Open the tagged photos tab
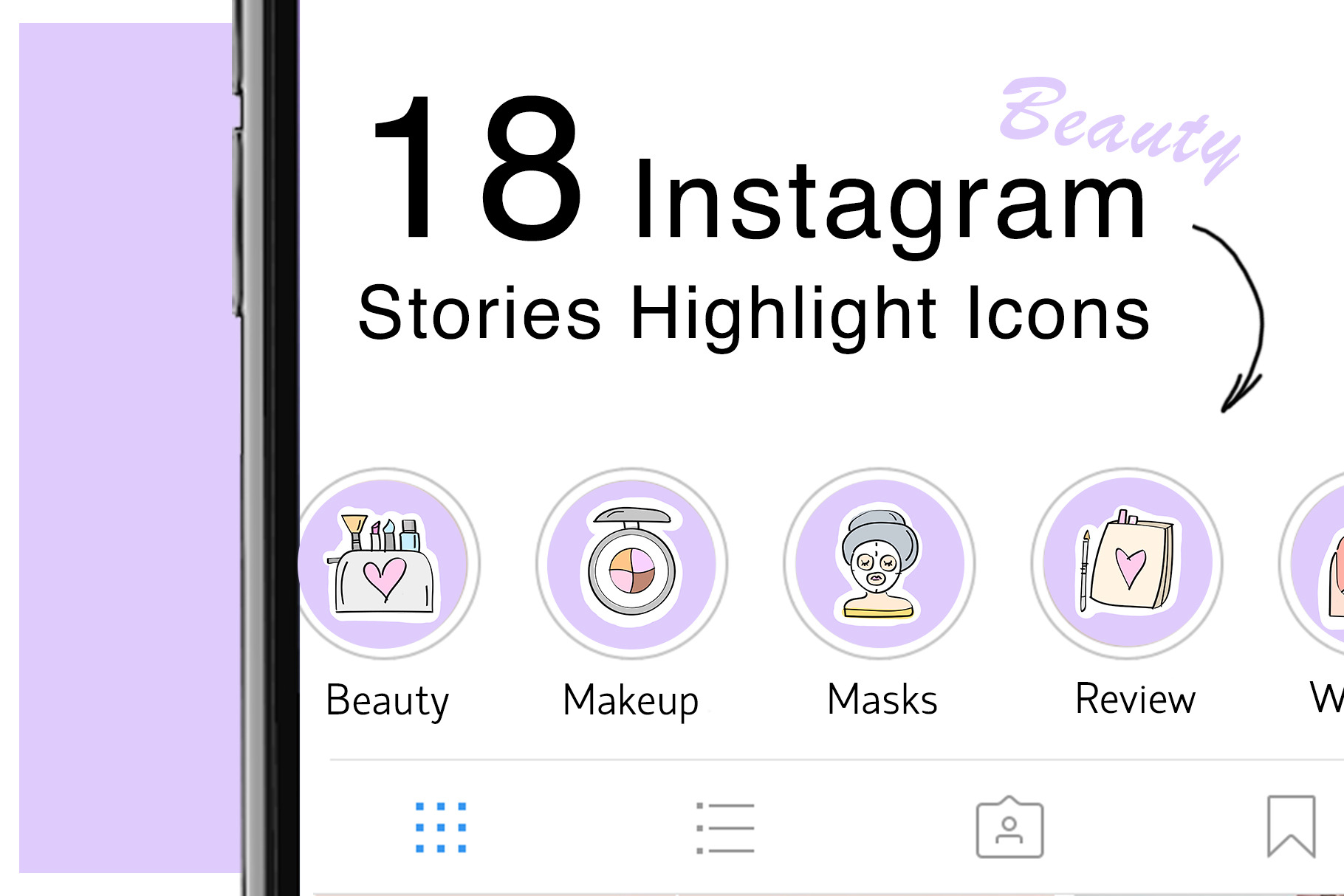Screen dimensions: 1344x896 (1009, 827)
